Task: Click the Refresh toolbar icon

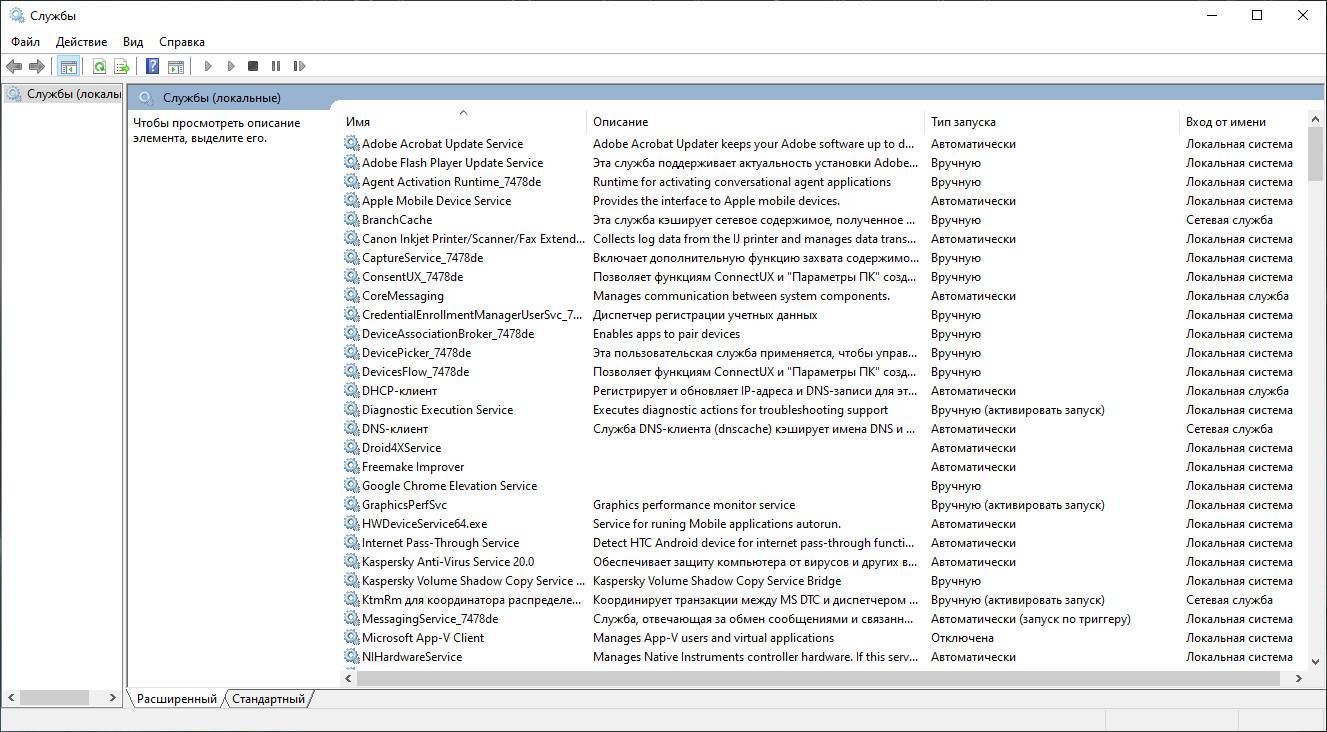Action: (x=99, y=66)
